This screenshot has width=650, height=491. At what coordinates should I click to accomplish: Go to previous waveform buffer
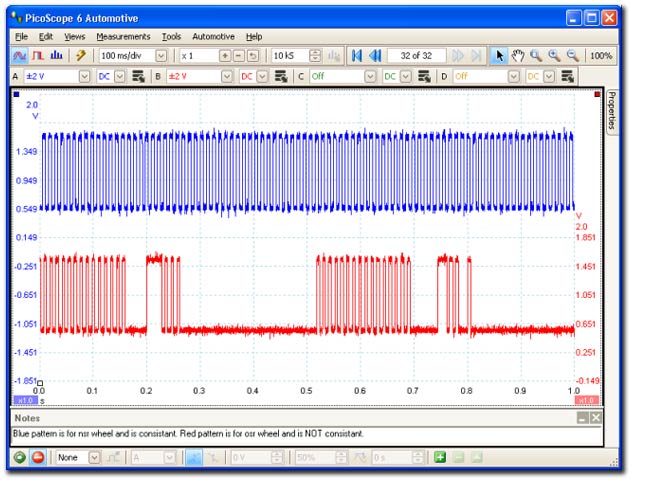(375, 56)
